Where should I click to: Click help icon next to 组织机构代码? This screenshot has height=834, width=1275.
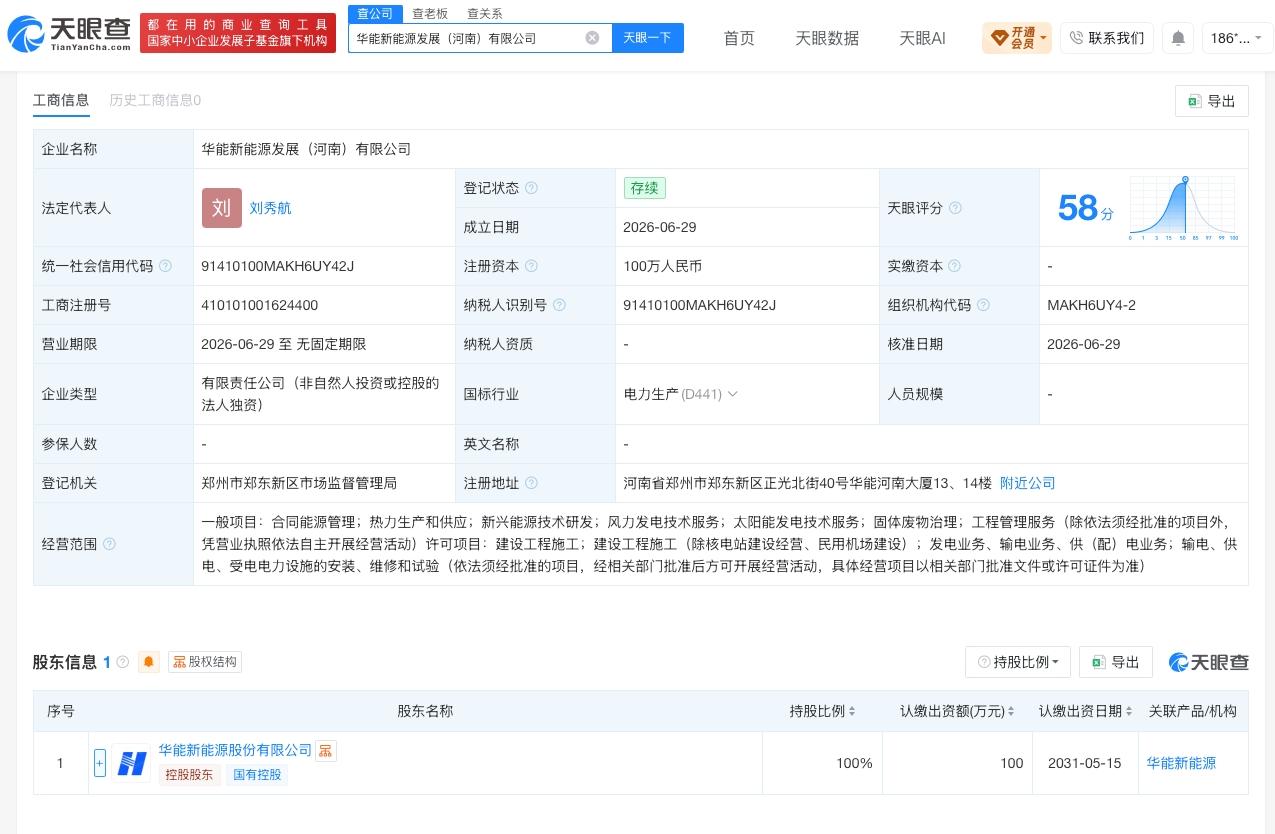coord(983,305)
